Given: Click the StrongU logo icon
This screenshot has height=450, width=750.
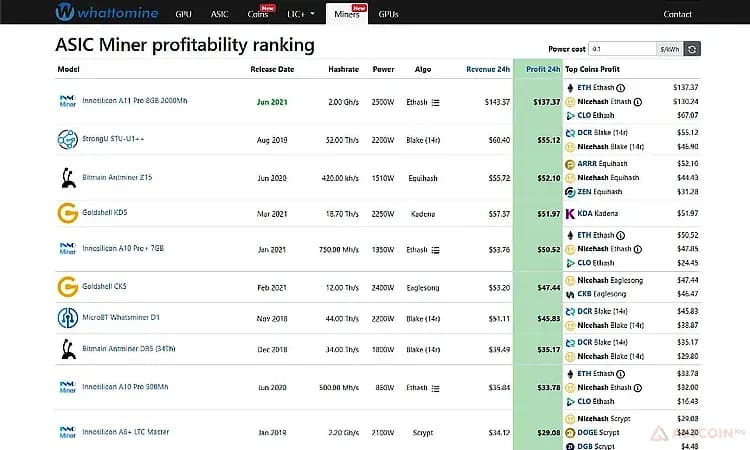Looking at the screenshot, I should pos(67,139).
